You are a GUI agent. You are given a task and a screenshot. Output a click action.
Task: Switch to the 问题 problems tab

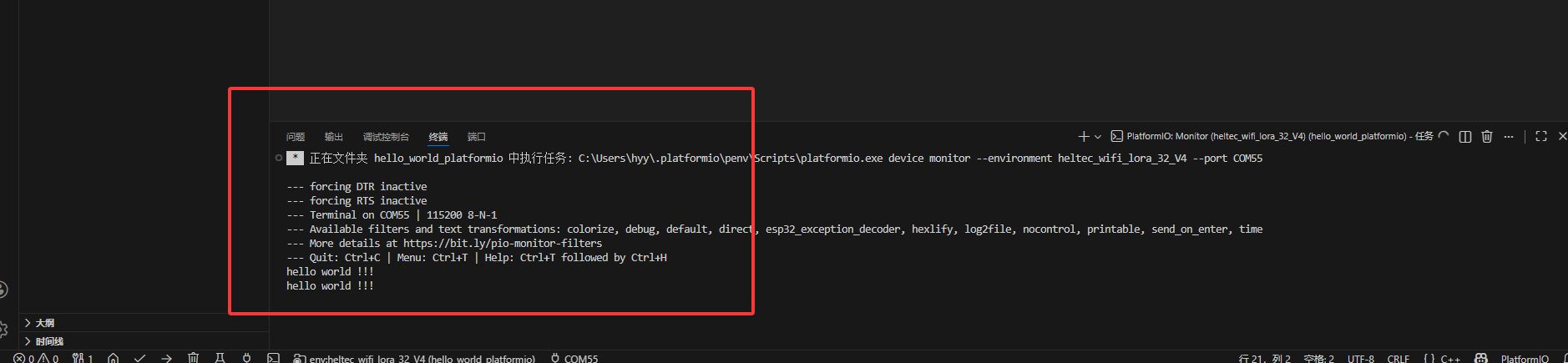(296, 137)
